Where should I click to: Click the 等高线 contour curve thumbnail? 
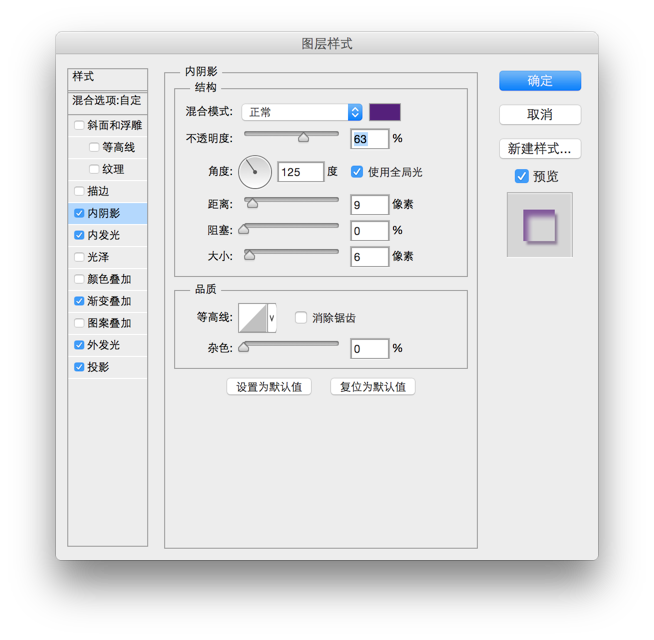click(x=253, y=318)
